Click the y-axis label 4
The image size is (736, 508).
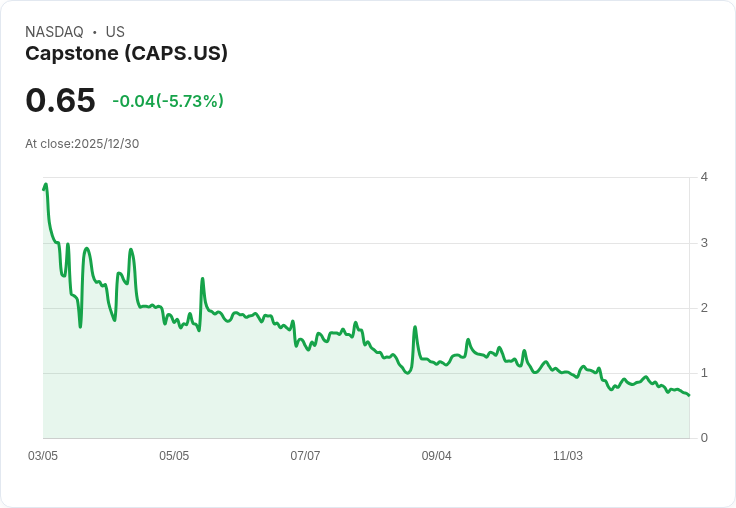point(705,177)
